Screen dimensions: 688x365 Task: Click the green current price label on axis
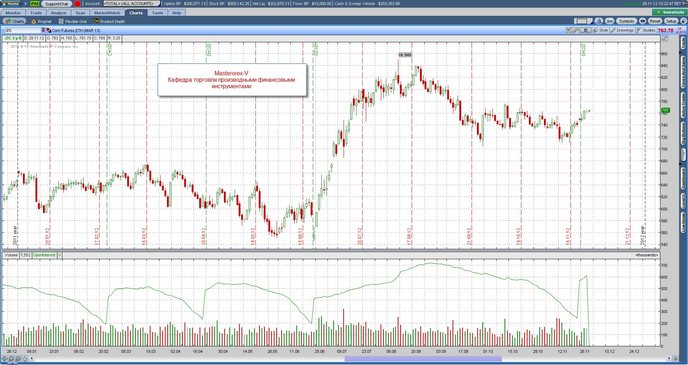(666, 111)
